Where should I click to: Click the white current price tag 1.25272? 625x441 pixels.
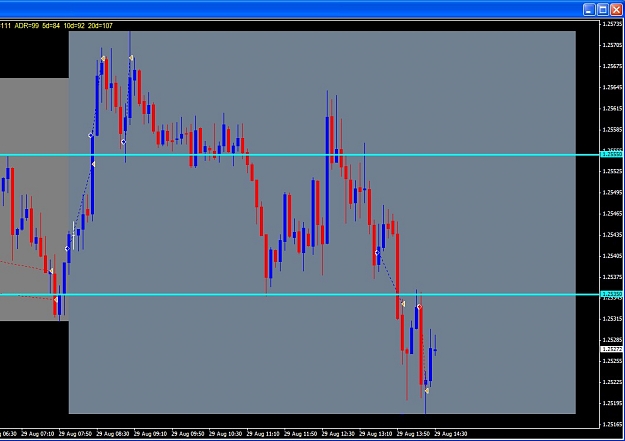tap(611, 349)
